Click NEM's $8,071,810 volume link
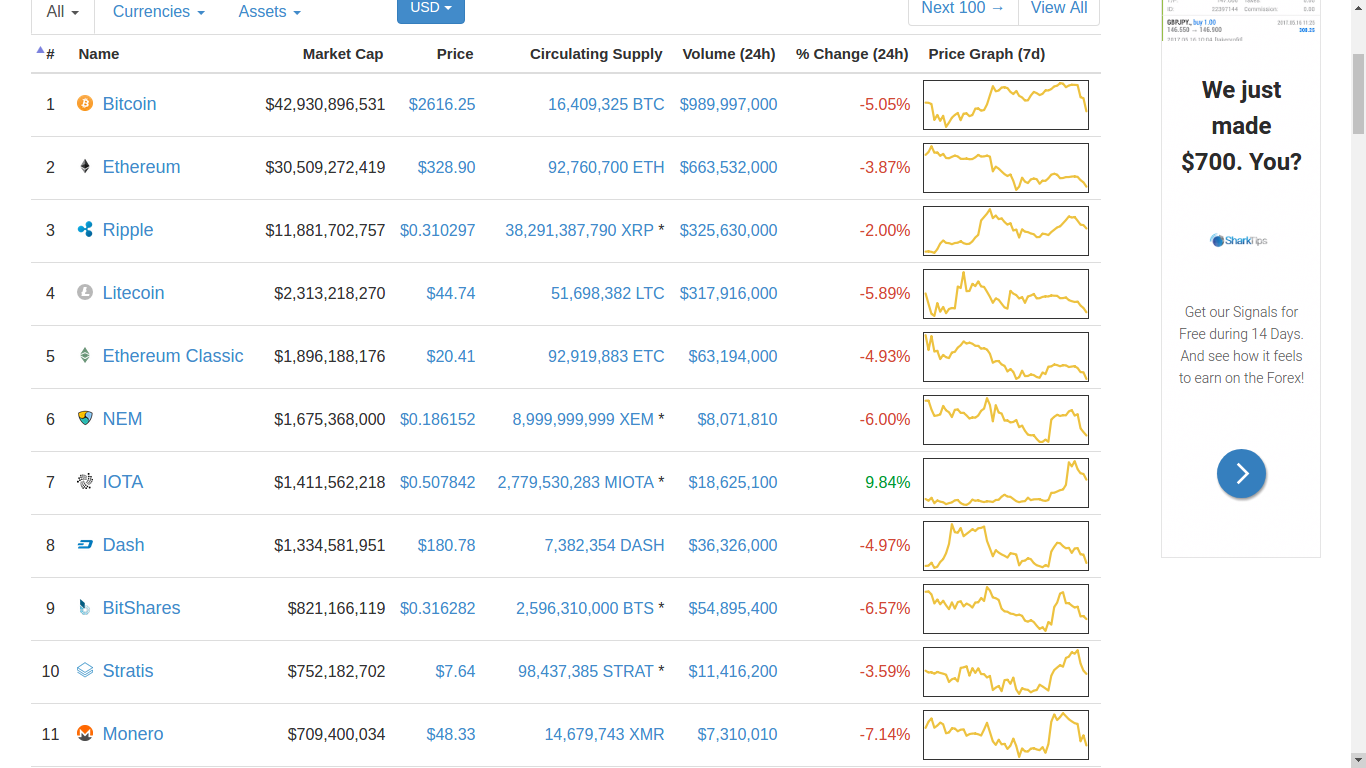This screenshot has height=768, width=1366. pos(737,419)
